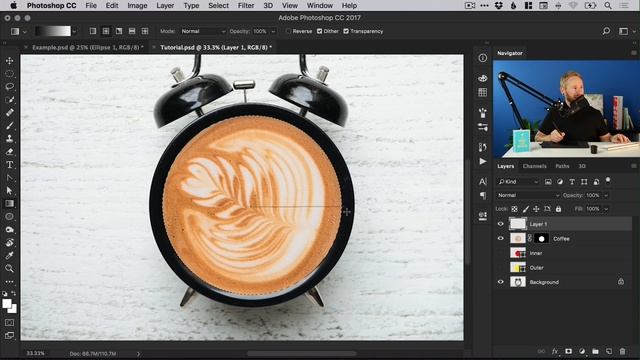Image resolution: width=640 pixels, height=360 pixels.
Task: Open gradient Mode Normal dropdown
Action: [203, 31]
